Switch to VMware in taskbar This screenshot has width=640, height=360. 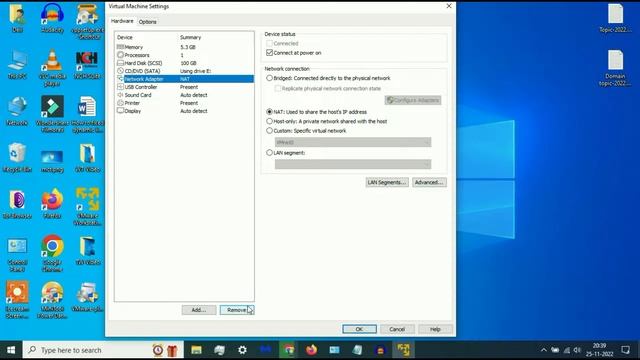(x=403, y=350)
